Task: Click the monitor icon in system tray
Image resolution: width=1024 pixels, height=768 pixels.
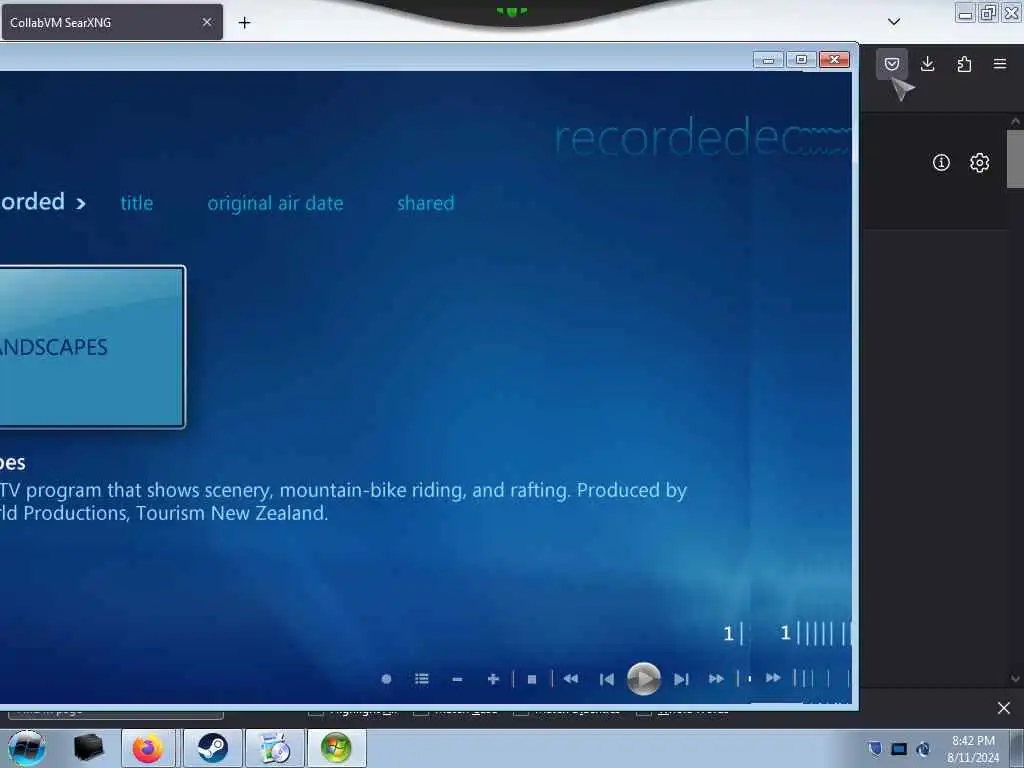Action: [x=899, y=749]
